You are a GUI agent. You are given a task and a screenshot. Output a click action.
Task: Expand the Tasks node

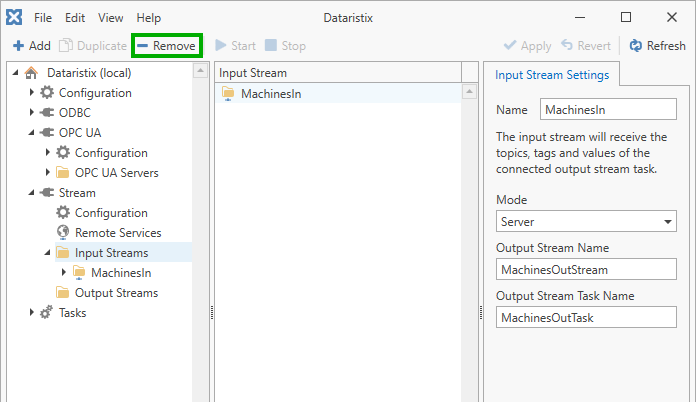(x=32, y=312)
